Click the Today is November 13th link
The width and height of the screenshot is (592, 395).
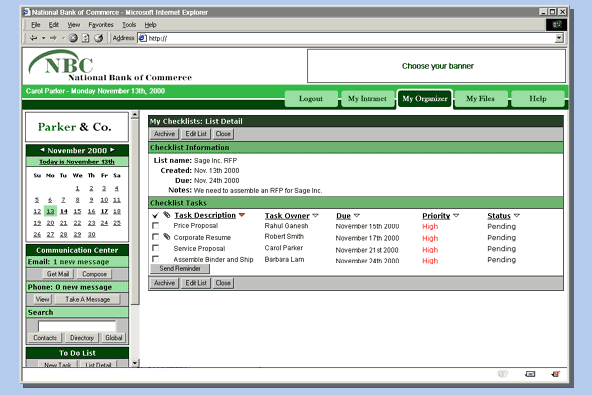point(77,162)
